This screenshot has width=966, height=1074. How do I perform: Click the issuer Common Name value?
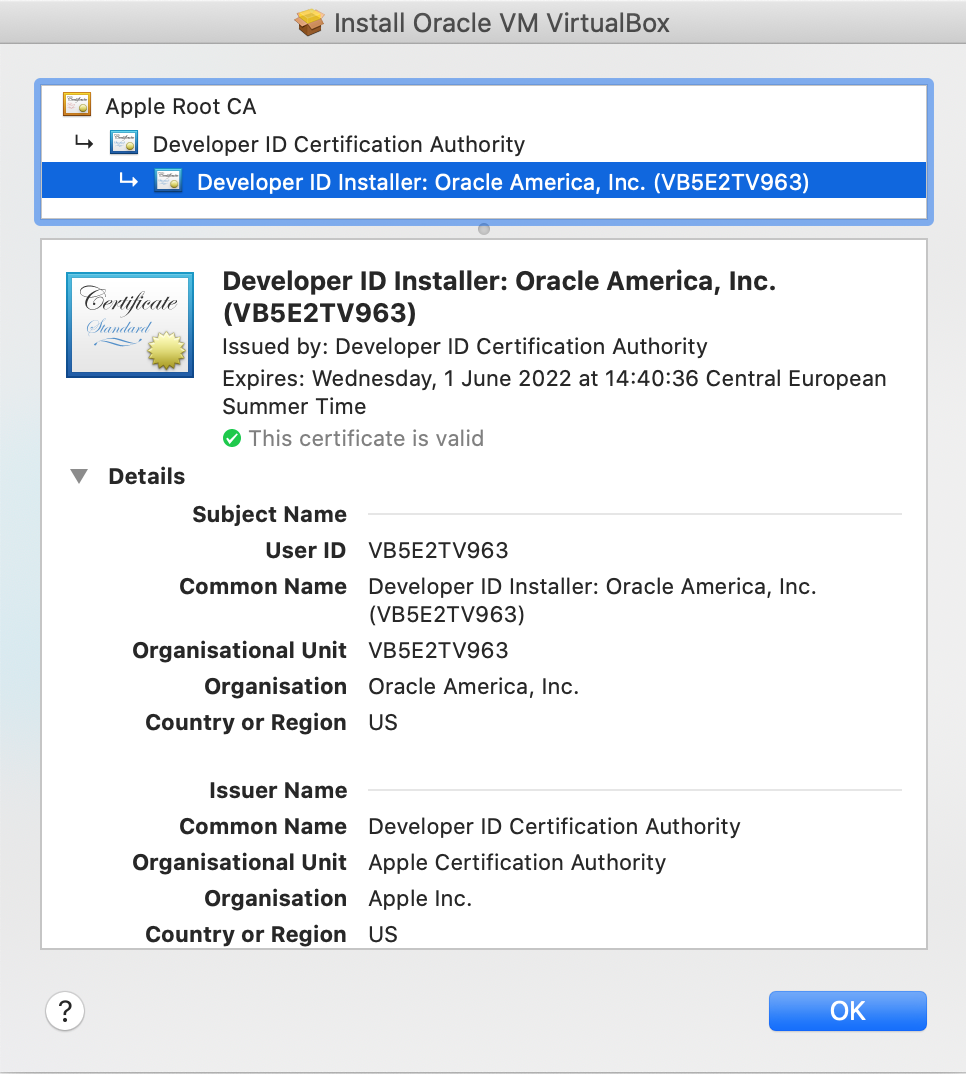[554, 827]
